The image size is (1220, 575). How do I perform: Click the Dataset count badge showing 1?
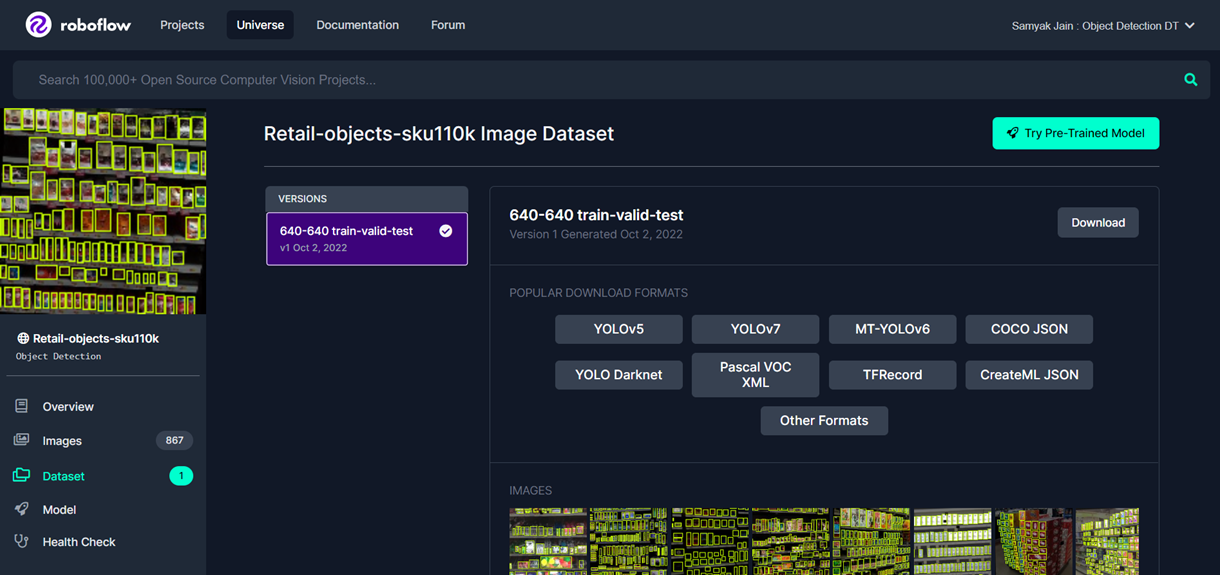[x=181, y=476]
